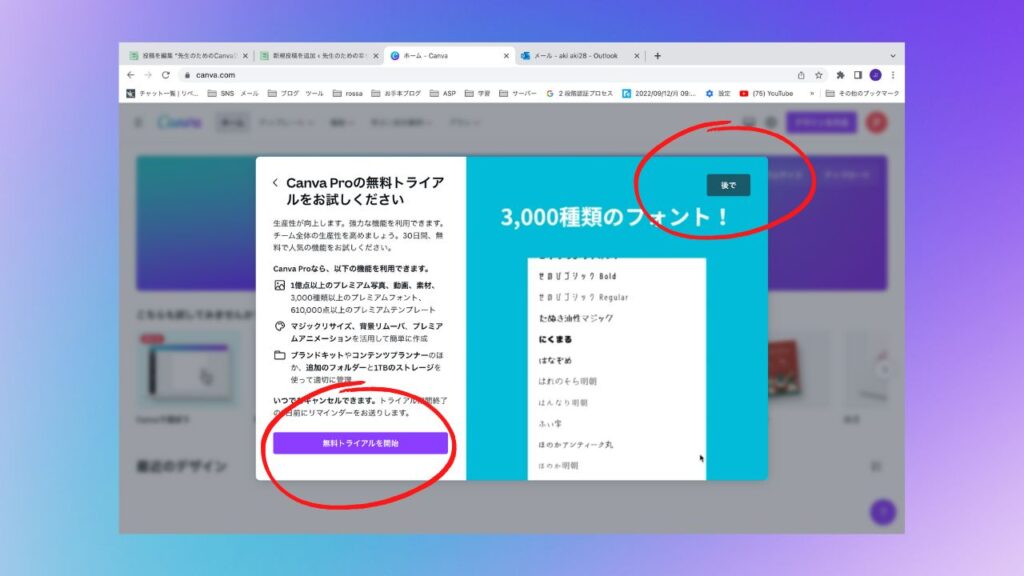Reload the canva.com page

(166, 75)
